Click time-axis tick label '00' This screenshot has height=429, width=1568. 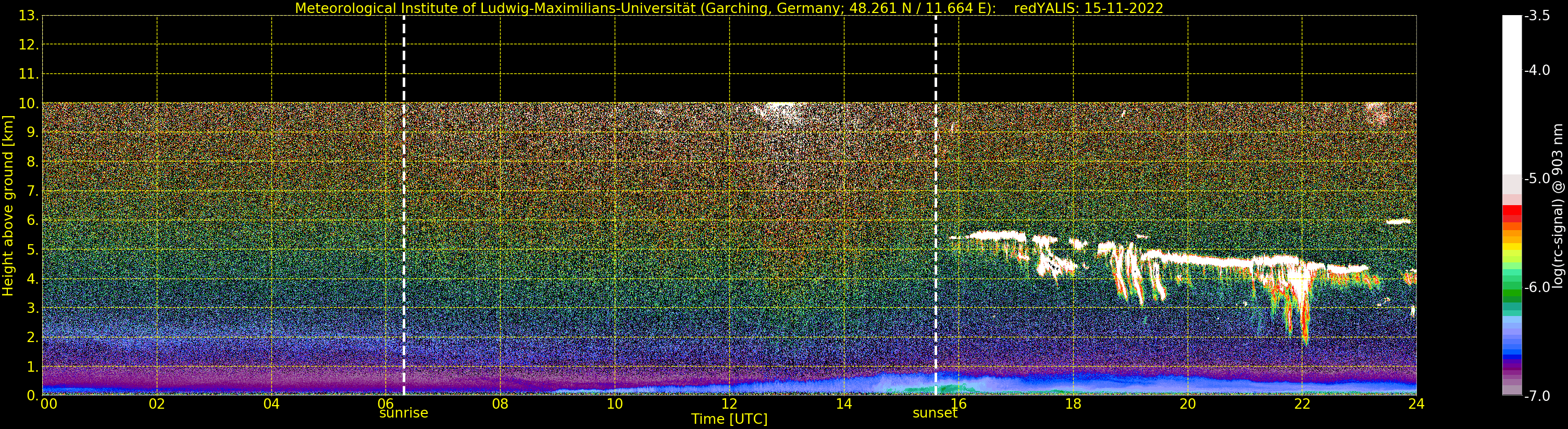pyautogui.click(x=48, y=404)
